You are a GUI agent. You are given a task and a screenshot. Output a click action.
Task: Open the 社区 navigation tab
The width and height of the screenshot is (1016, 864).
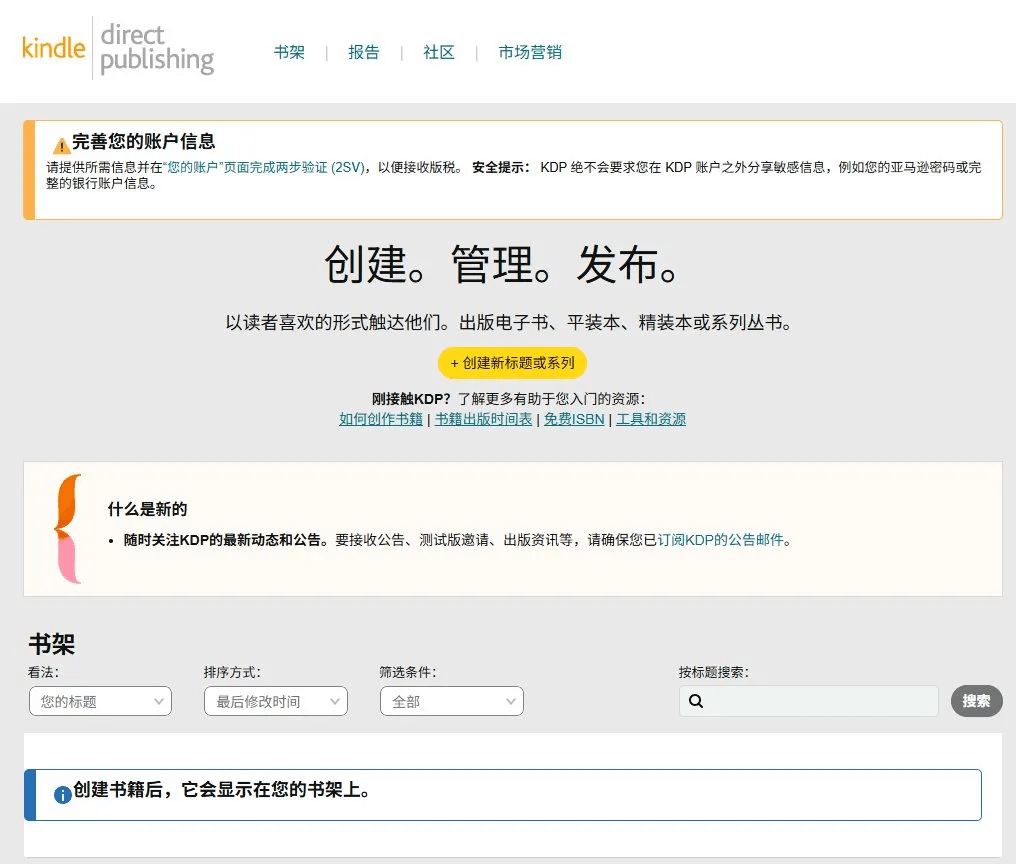click(439, 52)
